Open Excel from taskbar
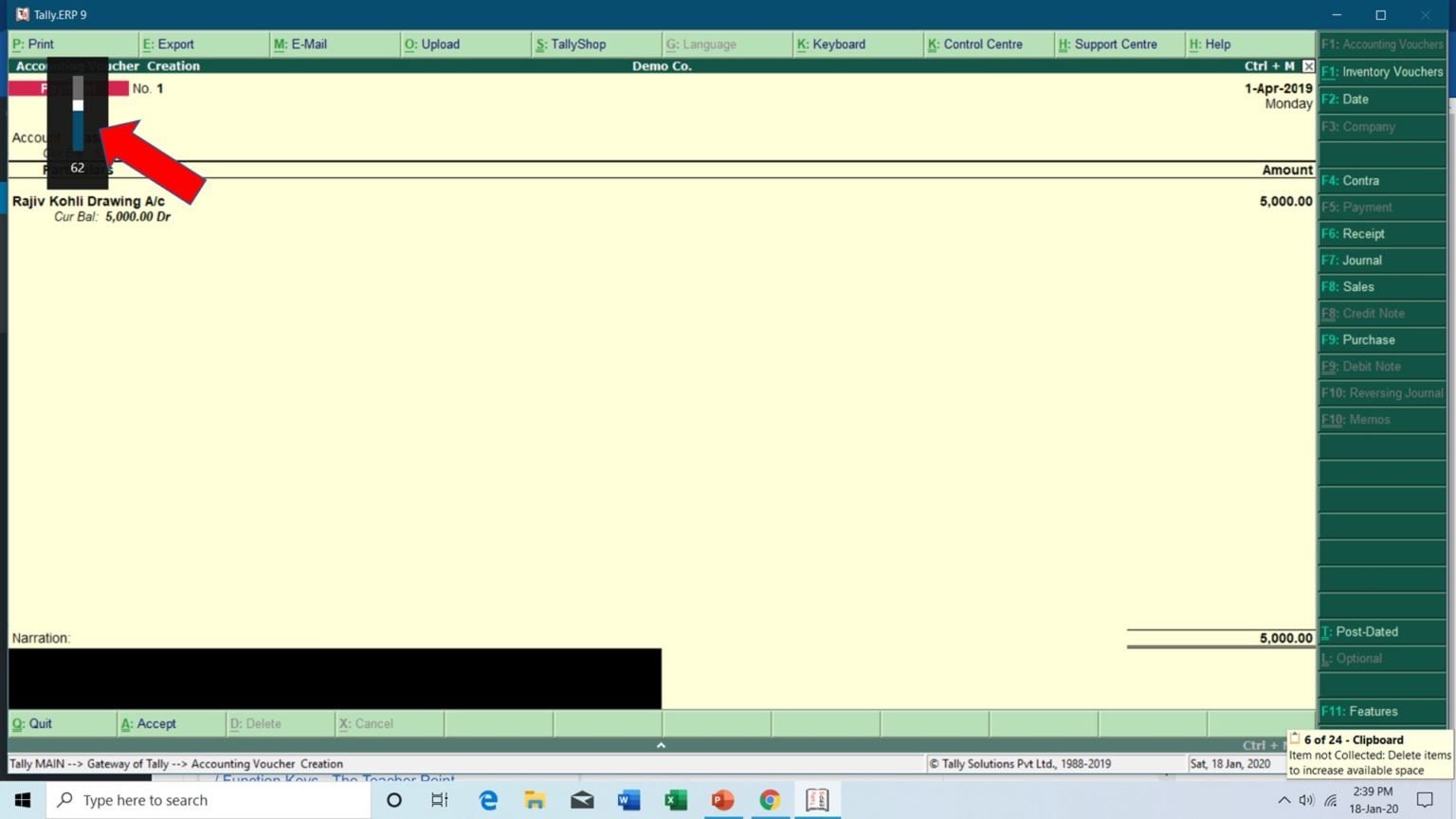This screenshot has height=819, width=1456. coord(676,800)
